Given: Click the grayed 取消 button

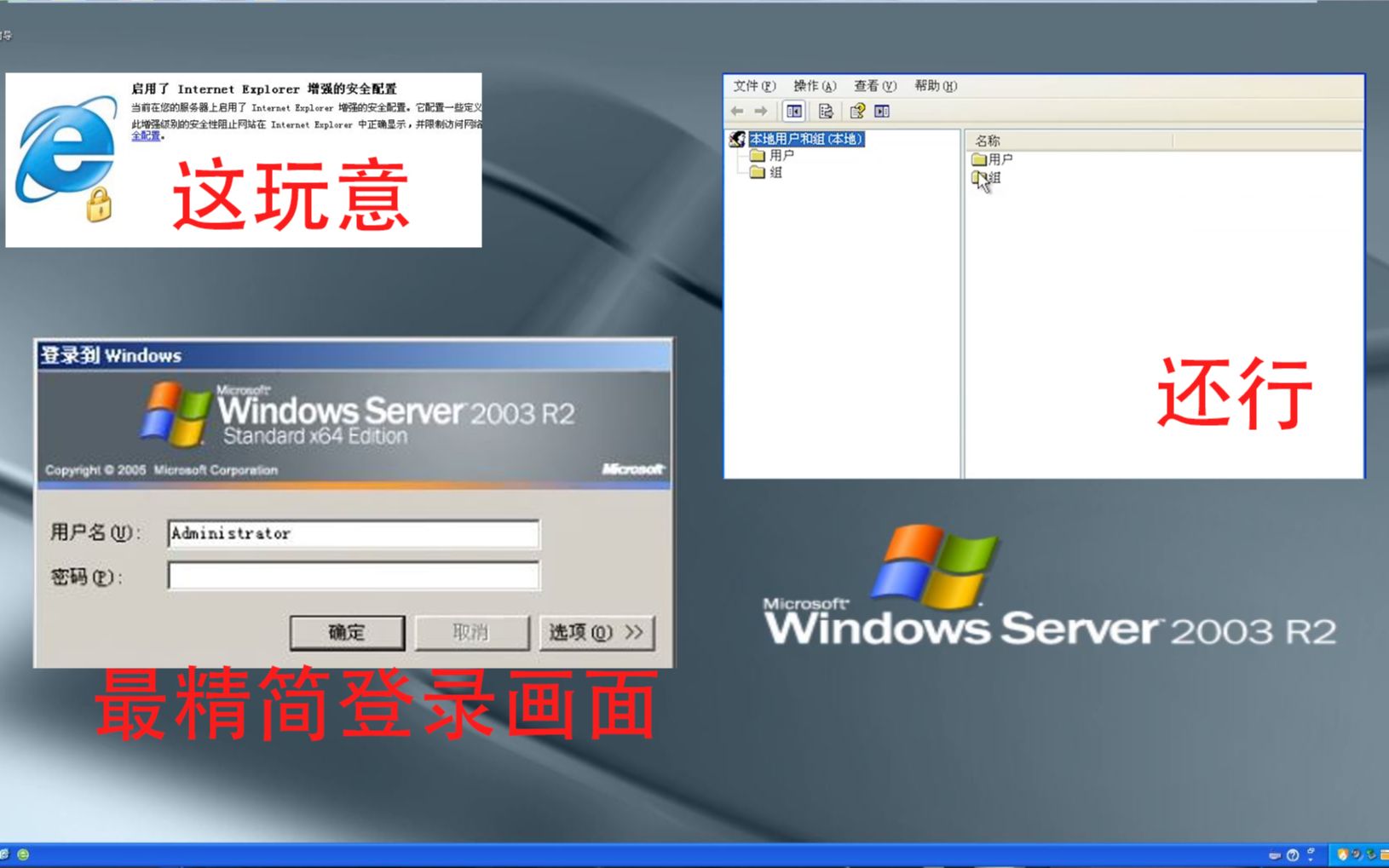Looking at the screenshot, I should pos(471,633).
